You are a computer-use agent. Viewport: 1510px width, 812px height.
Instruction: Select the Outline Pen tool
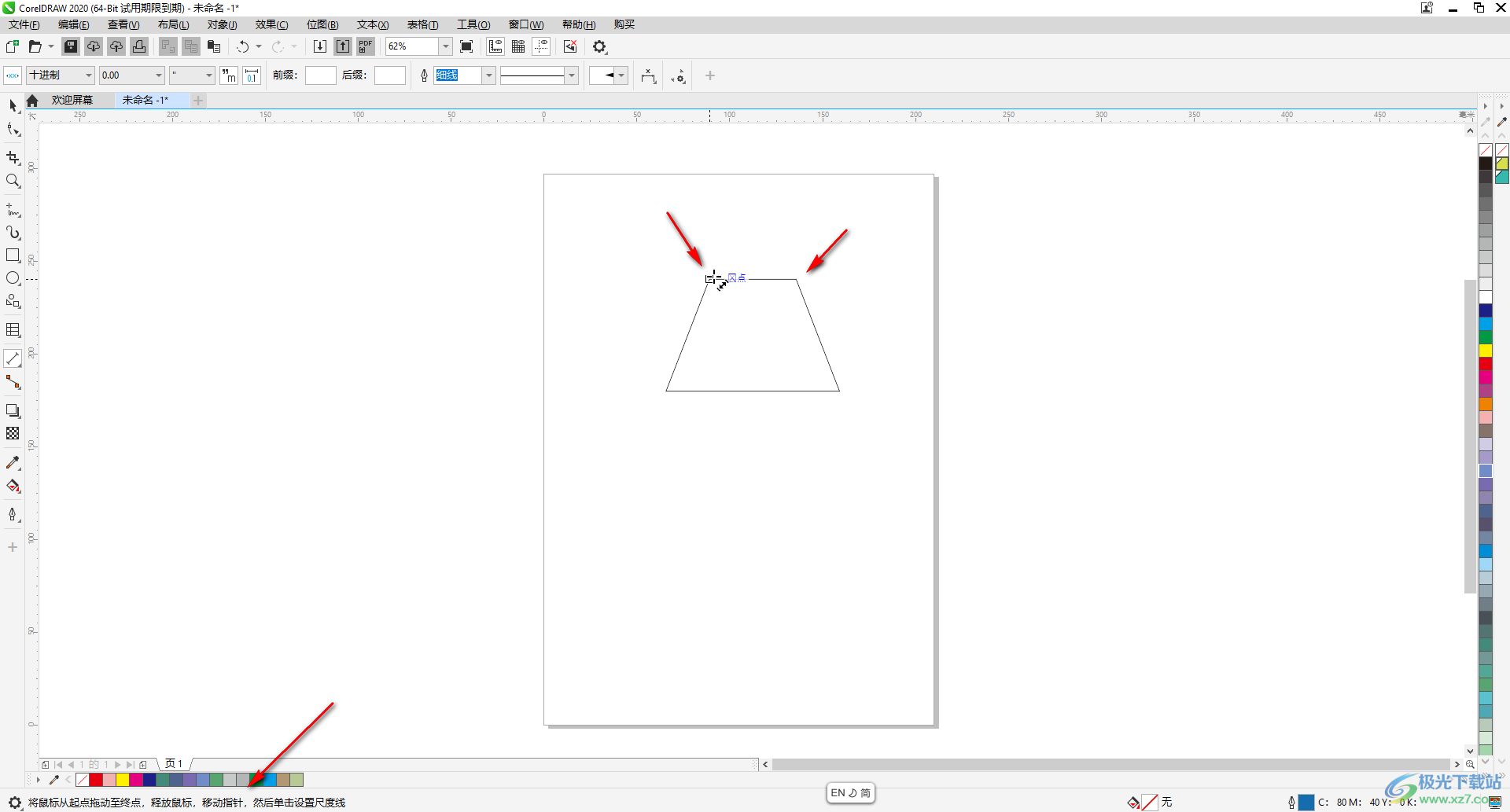click(13, 515)
